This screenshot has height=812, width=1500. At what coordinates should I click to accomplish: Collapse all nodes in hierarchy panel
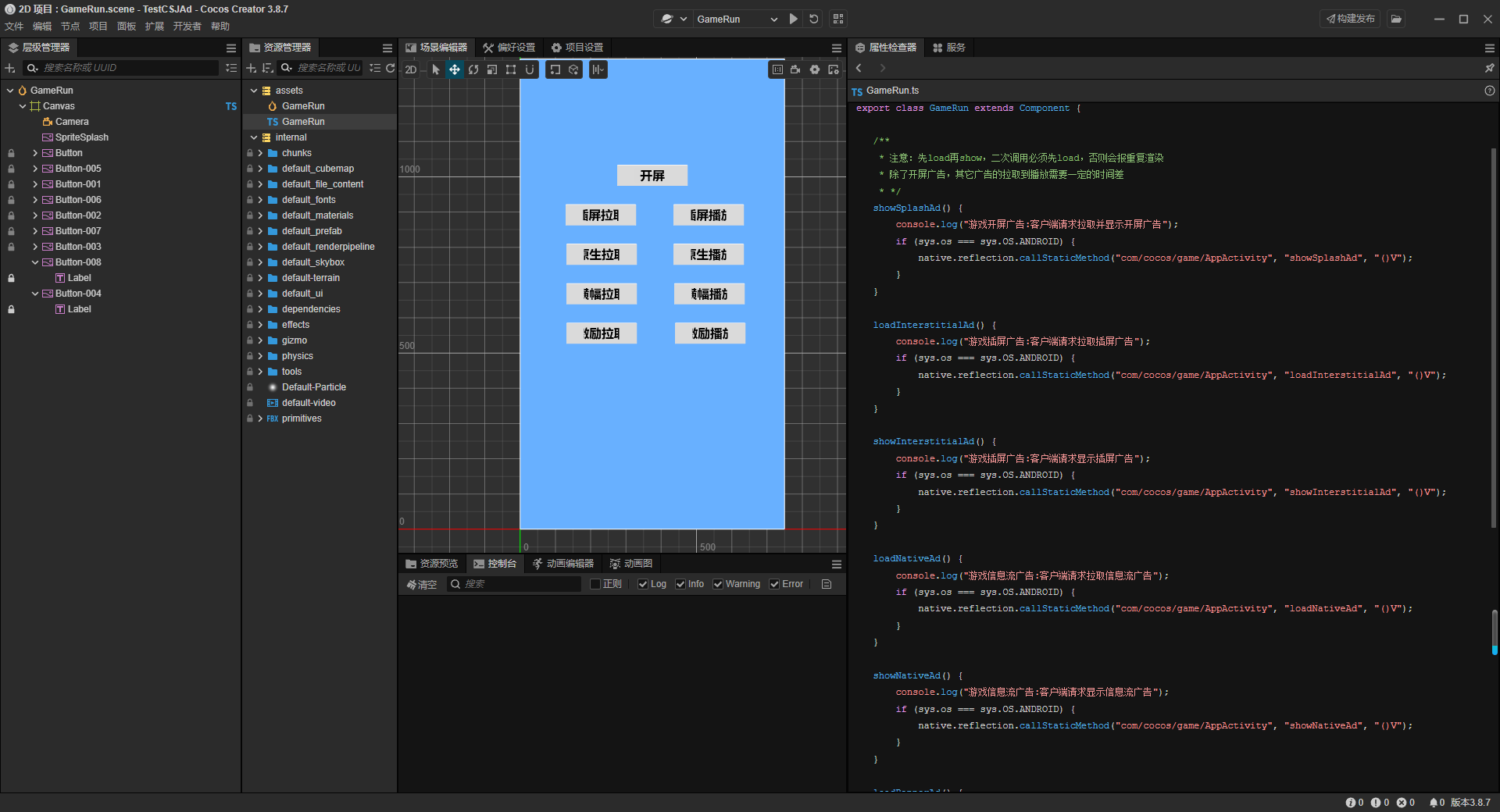231,68
